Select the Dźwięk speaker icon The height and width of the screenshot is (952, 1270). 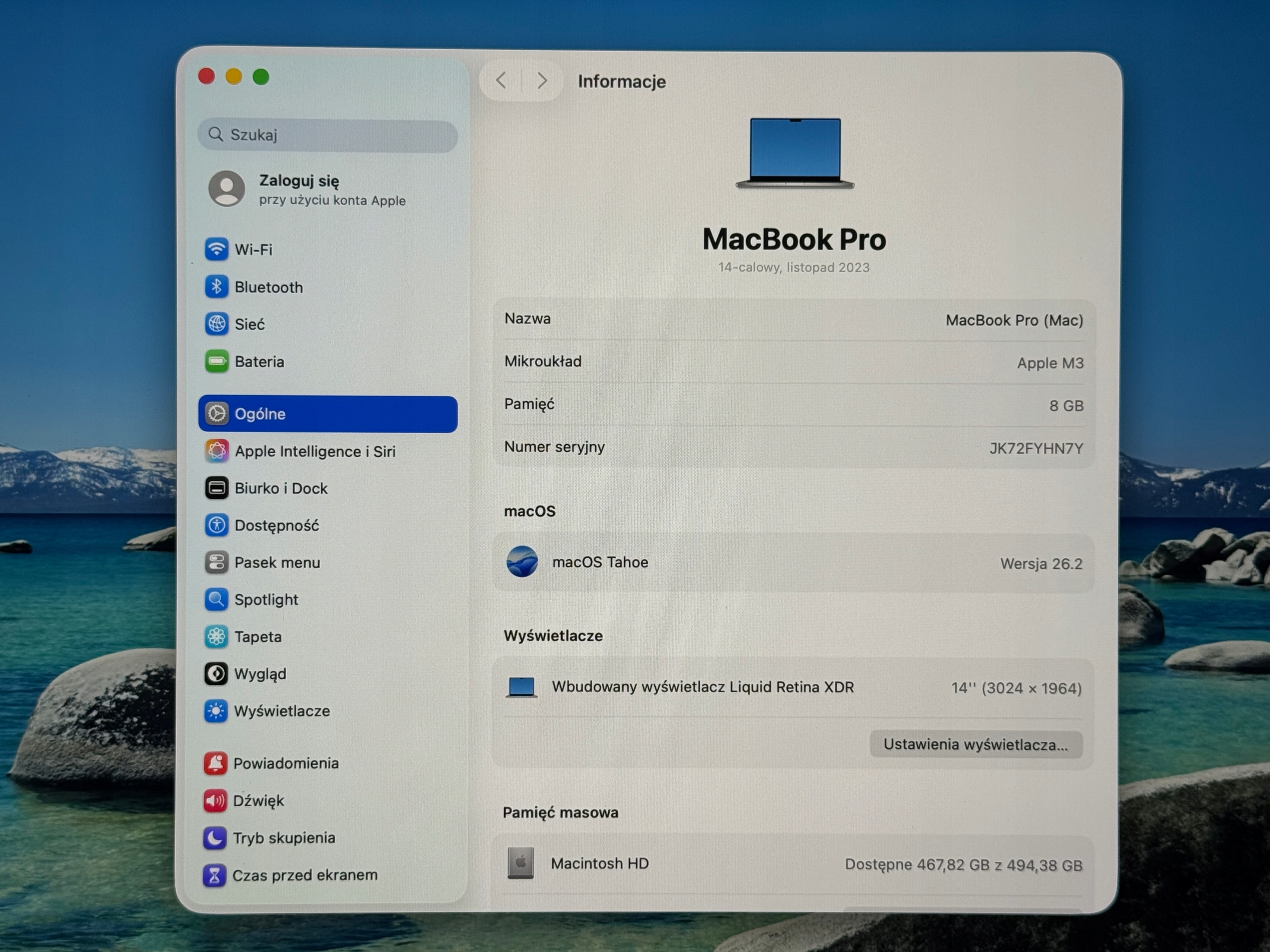pos(215,800)
